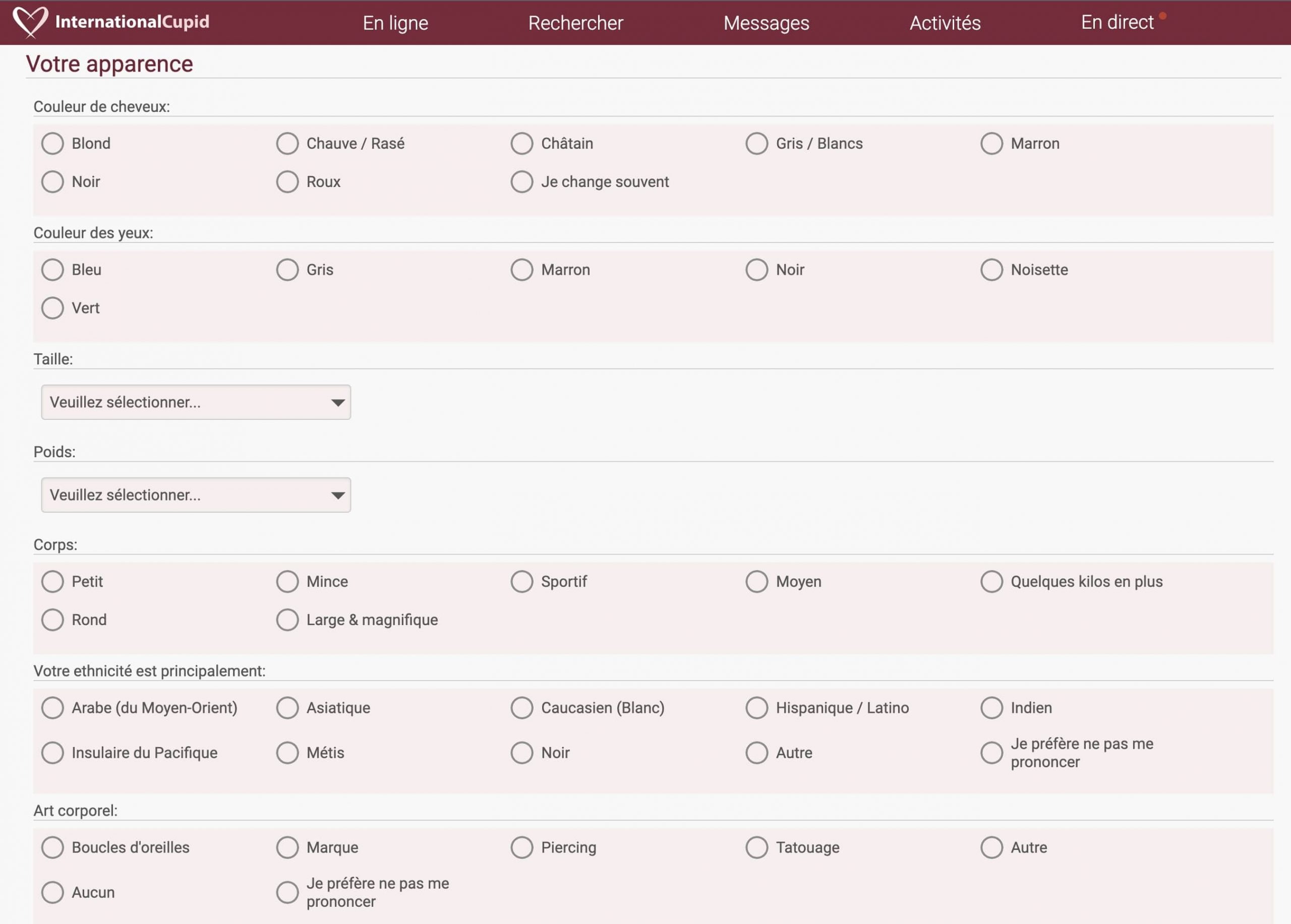Choose Sportif body type
Viewport: 1291px width, 924px height.
(x=521, y=582)
